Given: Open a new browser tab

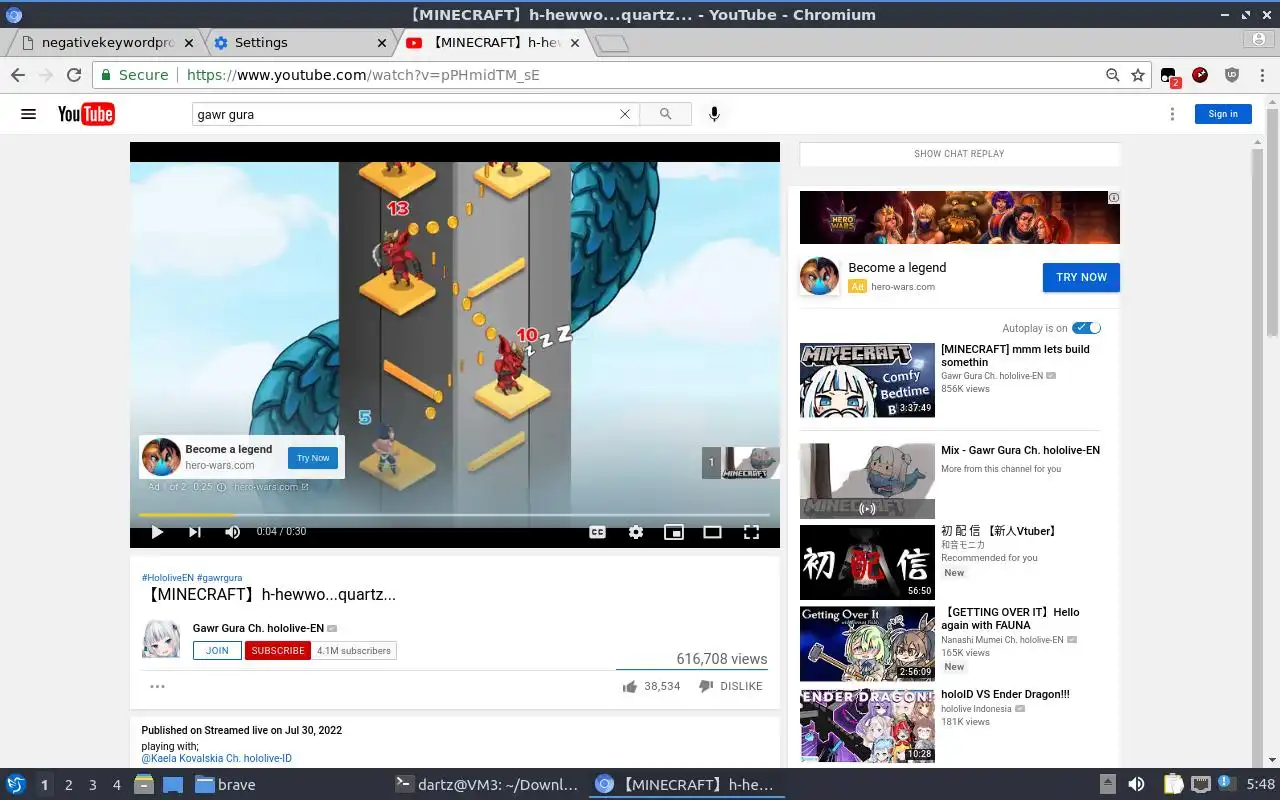Looking at the screenshot, I should [611, 43].
